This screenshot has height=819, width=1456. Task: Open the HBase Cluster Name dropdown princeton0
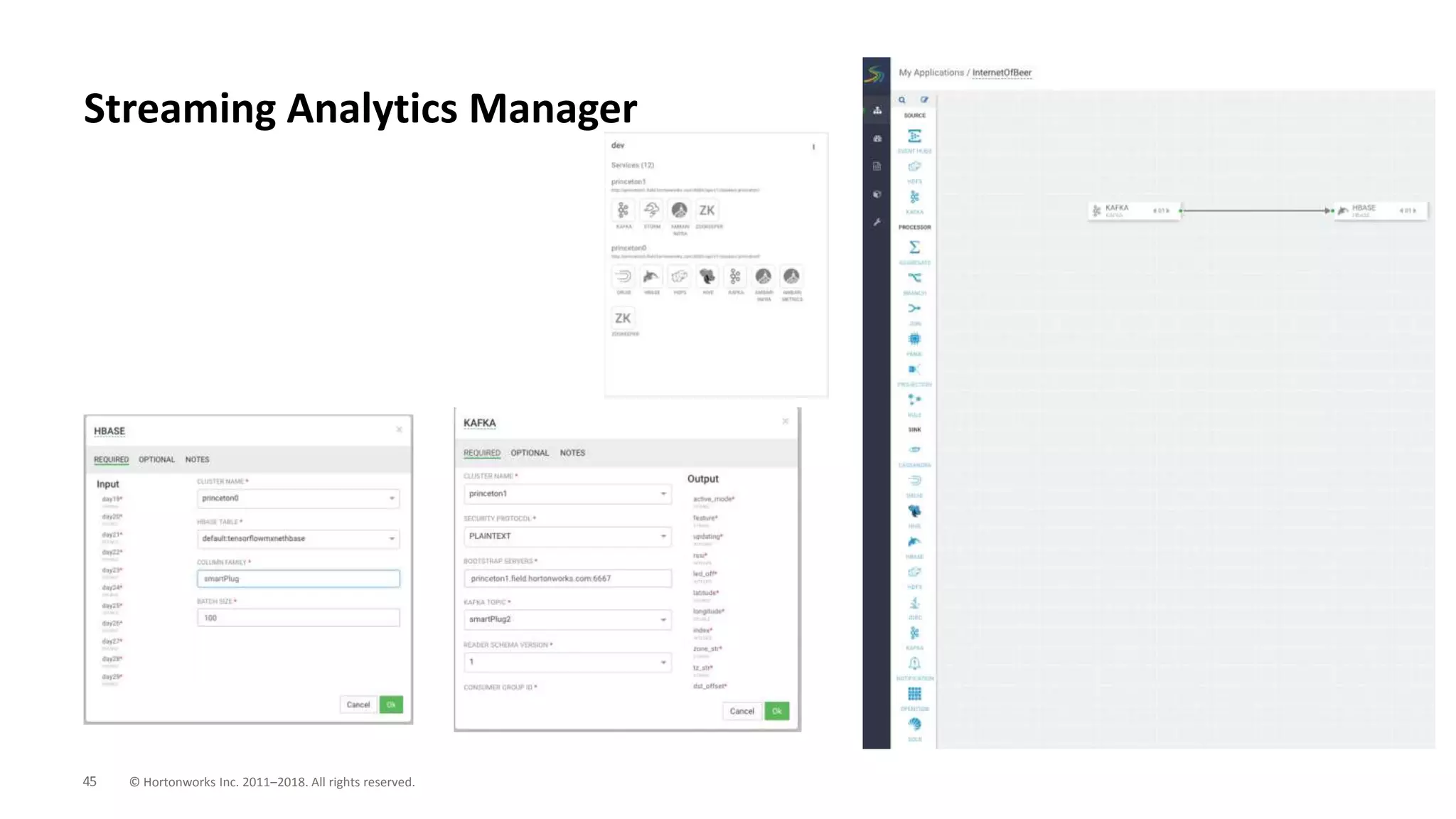coord(298,498)
